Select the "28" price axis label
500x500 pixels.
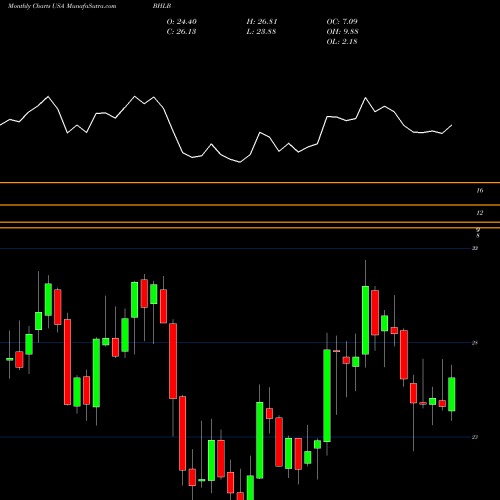click(475, 343)
